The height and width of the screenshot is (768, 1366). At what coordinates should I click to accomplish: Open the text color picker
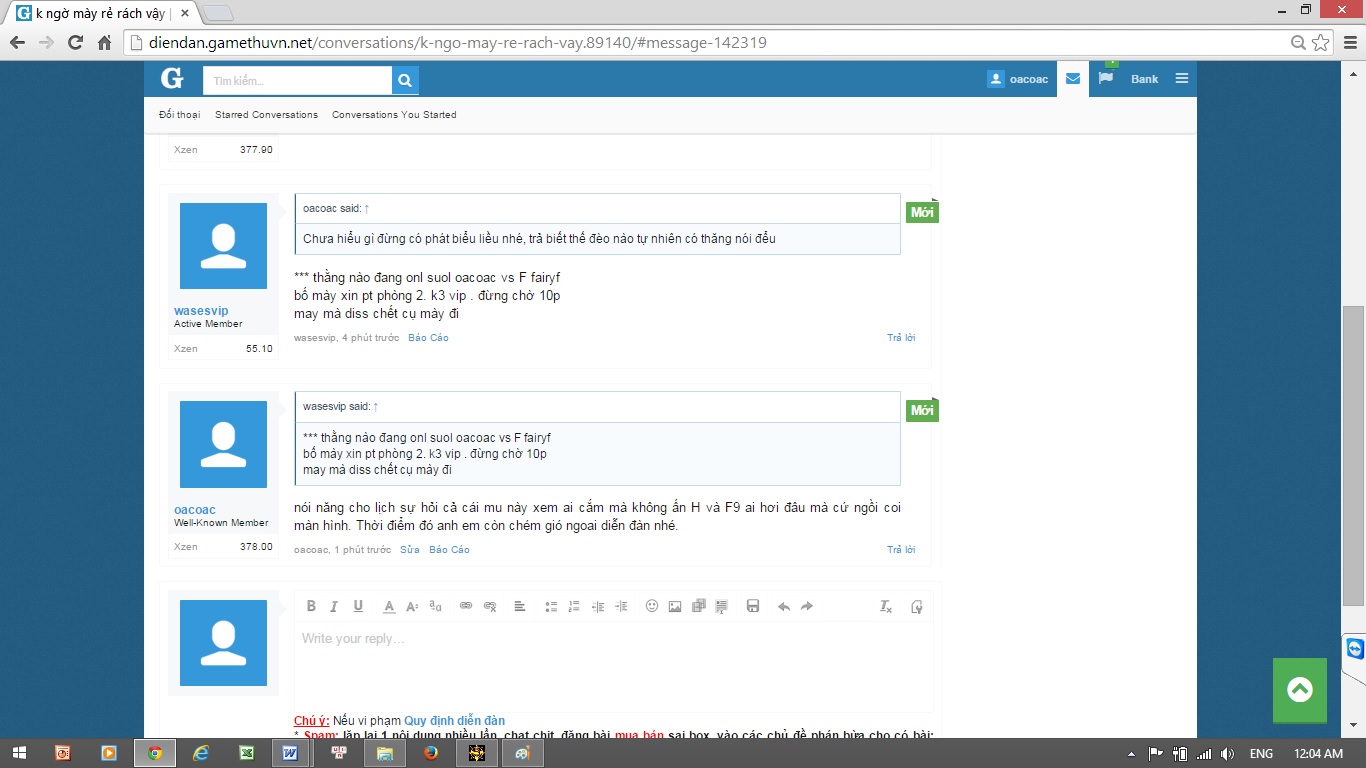pyautogui.click(x=389, y=606)
